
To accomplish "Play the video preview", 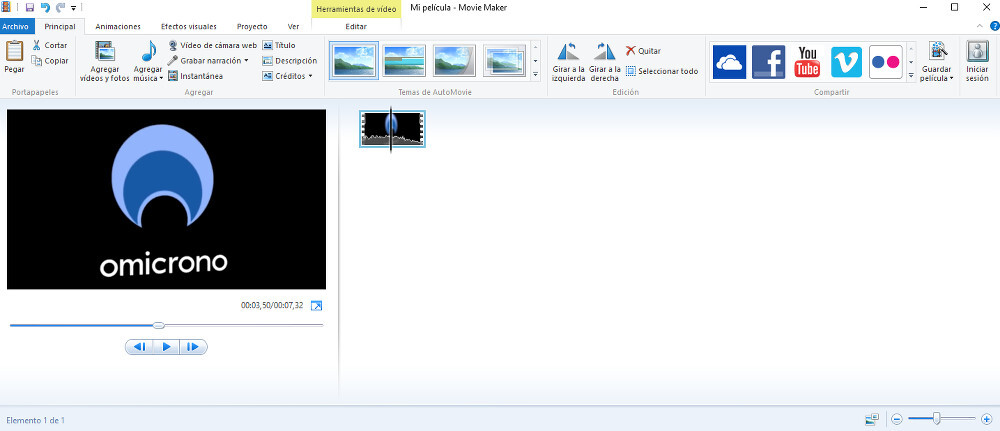I will (x=166, y=347).
